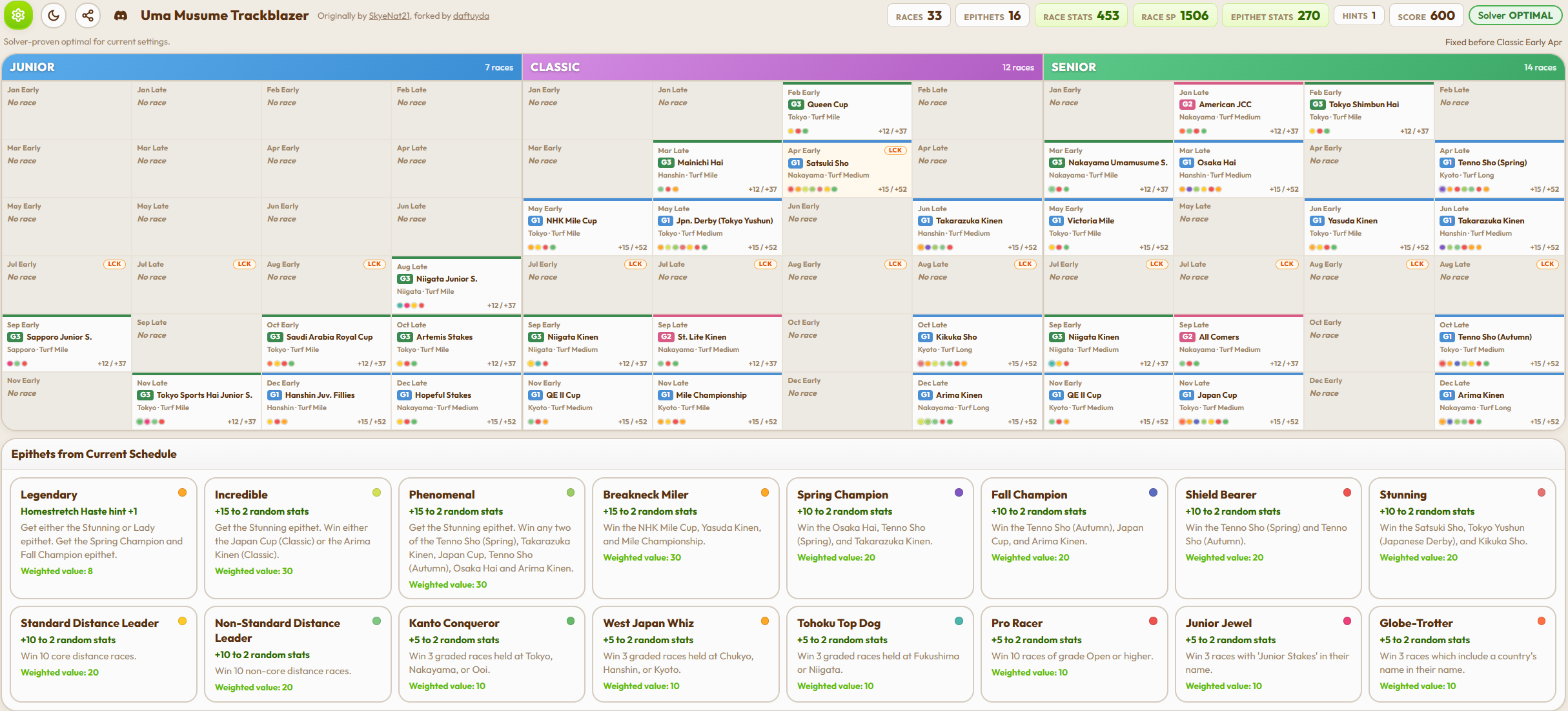Viewport: 1568px width, 711px height.
Task: Select Tenno Sho (Autumn) race name
Action: pyautogui.click(x=1494, y=337)
